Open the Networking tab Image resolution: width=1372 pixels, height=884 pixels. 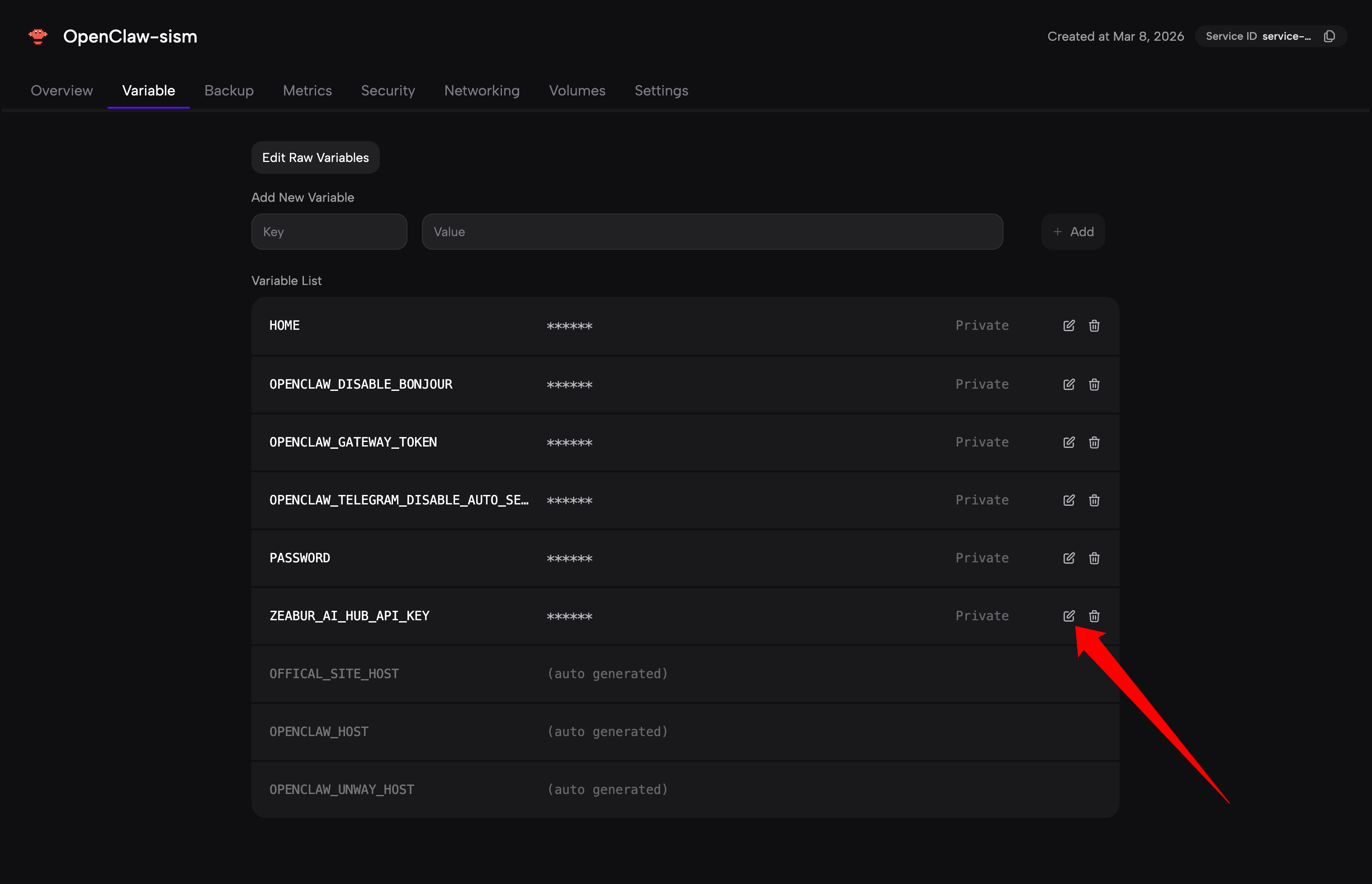click(x=482, y=90)
